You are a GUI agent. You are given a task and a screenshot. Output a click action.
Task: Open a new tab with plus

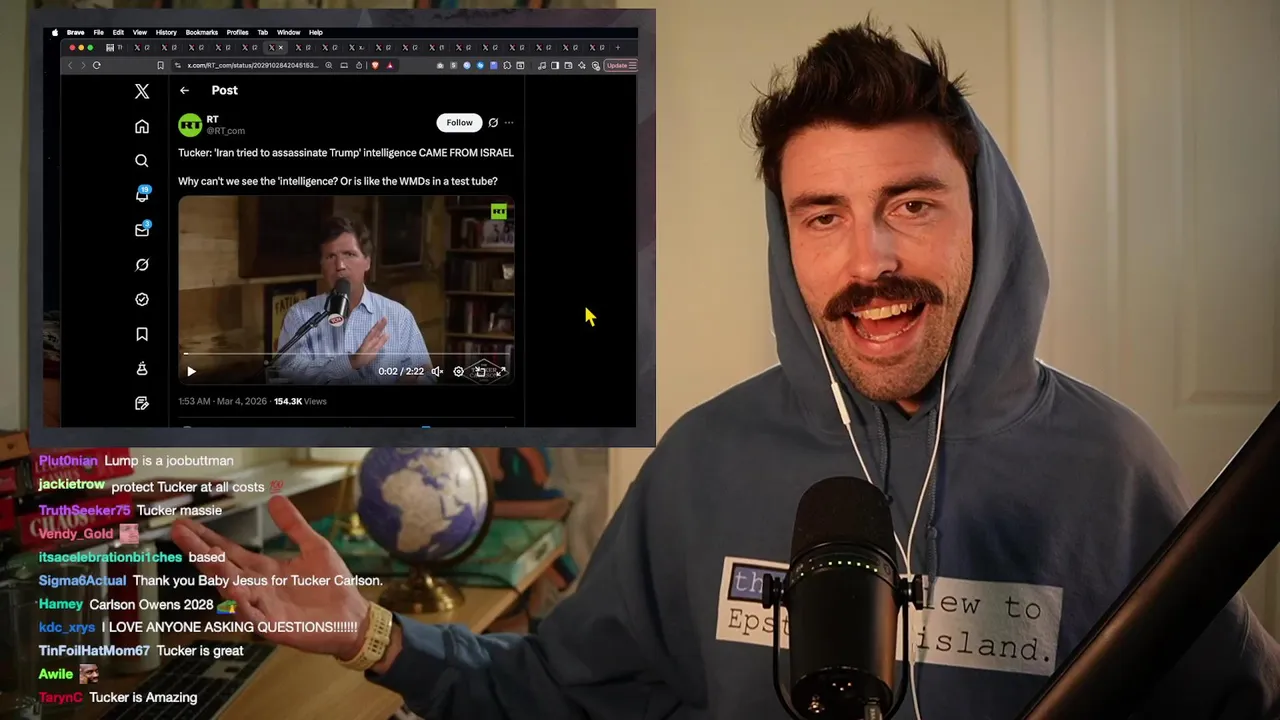point(617,47)
